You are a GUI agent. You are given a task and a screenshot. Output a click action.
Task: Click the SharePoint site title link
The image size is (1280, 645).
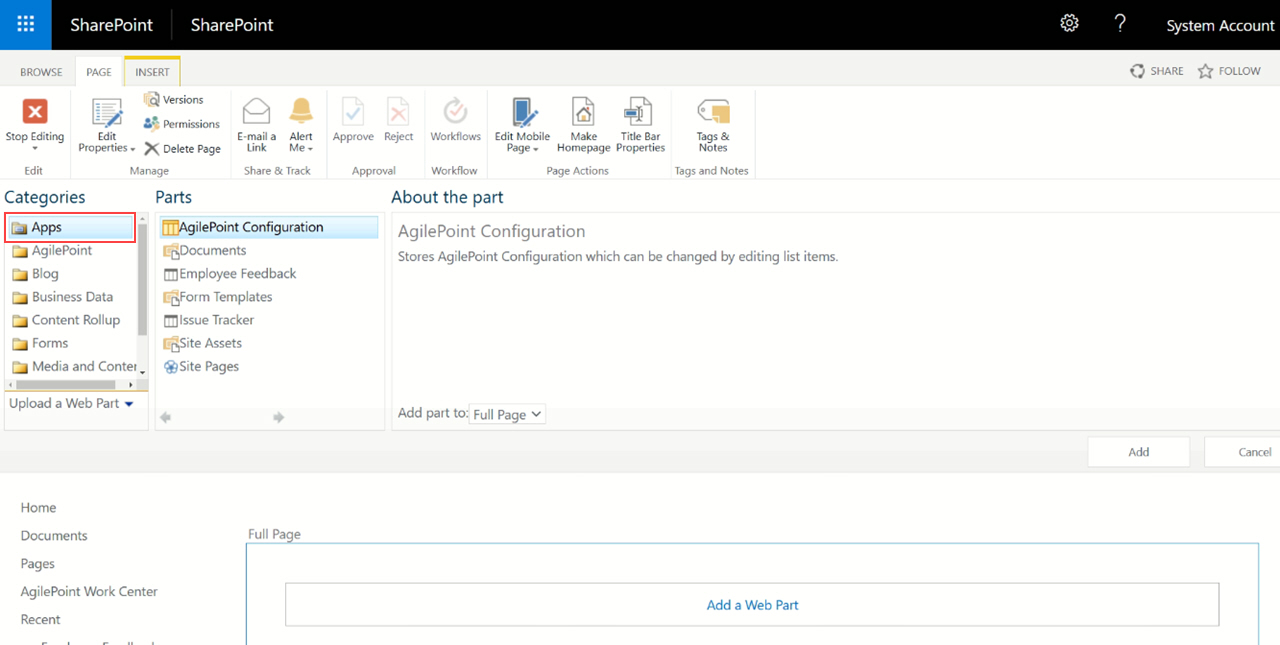tap(232, 25)
